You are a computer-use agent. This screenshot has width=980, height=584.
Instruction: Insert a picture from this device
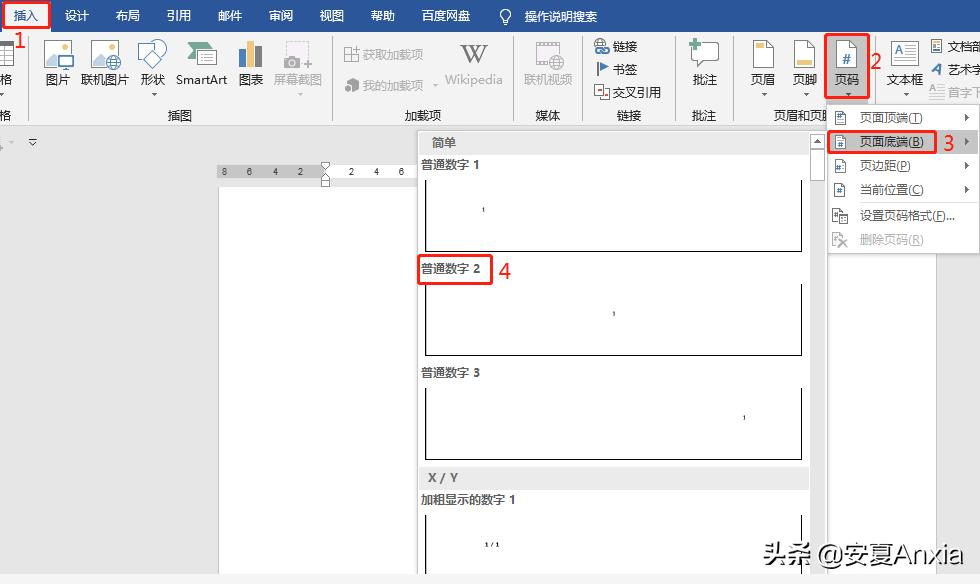(57, 62)
